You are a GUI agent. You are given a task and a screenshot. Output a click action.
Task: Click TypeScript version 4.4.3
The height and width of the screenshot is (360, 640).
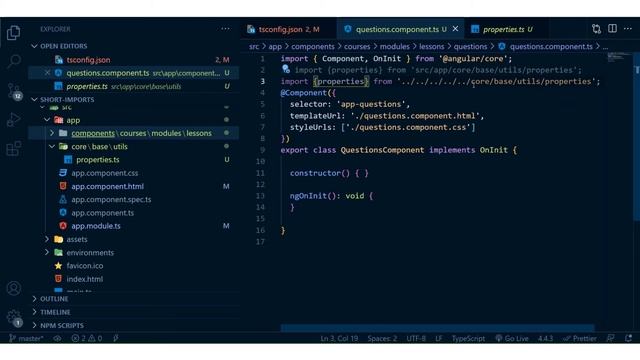click(x=545, y=338)
